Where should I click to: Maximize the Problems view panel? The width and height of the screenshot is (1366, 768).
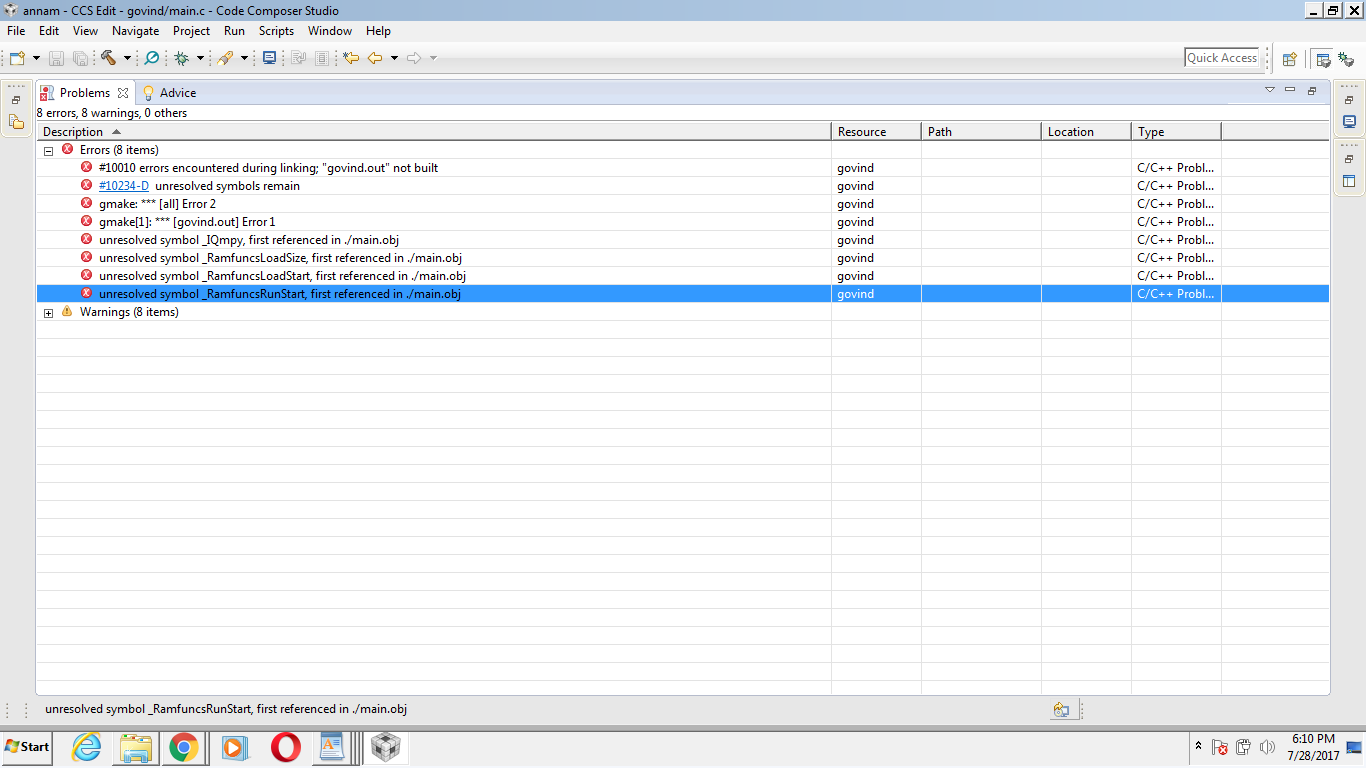tap(1312, 90)
